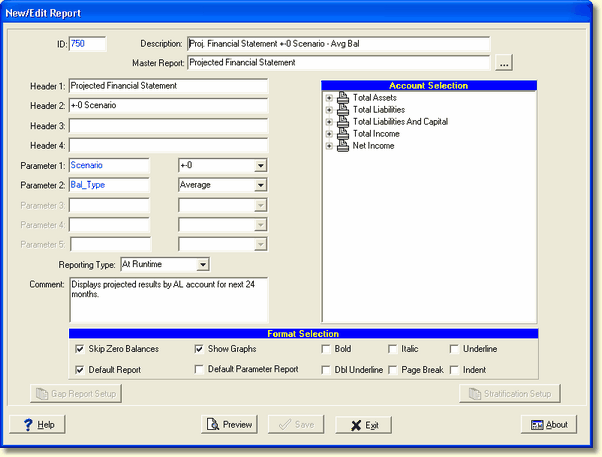Browse for Master Report with ellipsis button

(x=504, y=63)
